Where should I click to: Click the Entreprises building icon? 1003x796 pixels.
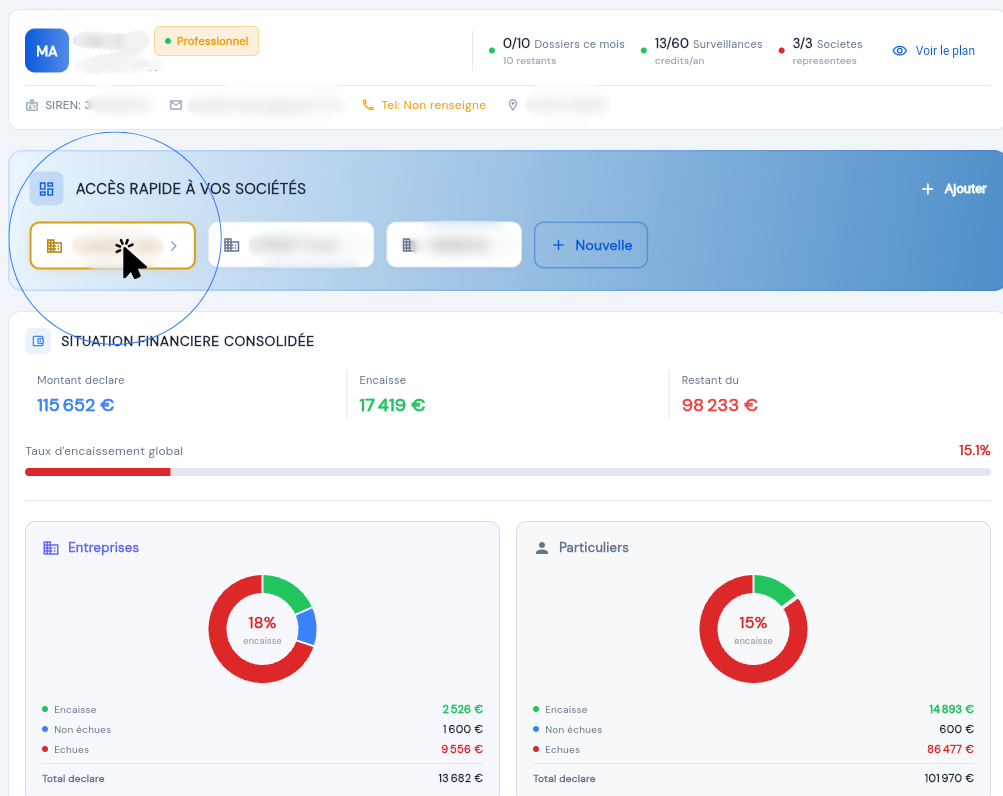51,548
